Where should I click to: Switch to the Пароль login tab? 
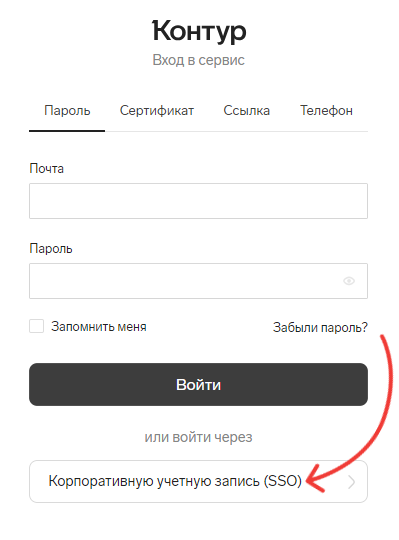click(x=67, y=111)
